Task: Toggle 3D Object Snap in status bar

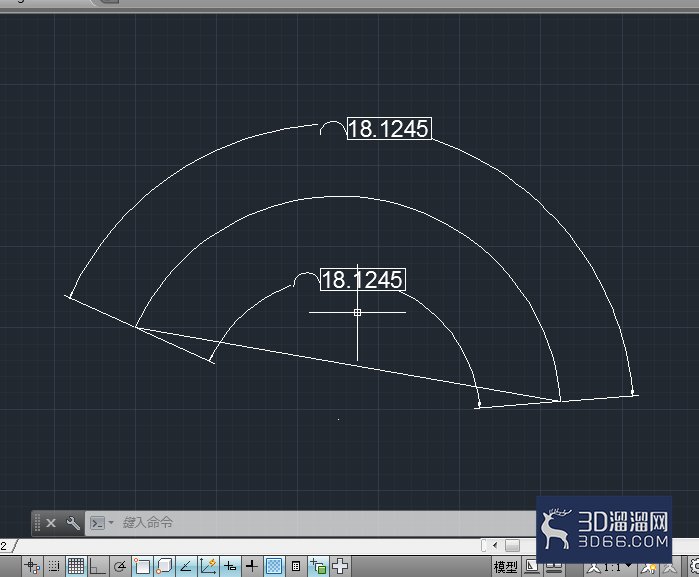Action: [x=164, y=566]
